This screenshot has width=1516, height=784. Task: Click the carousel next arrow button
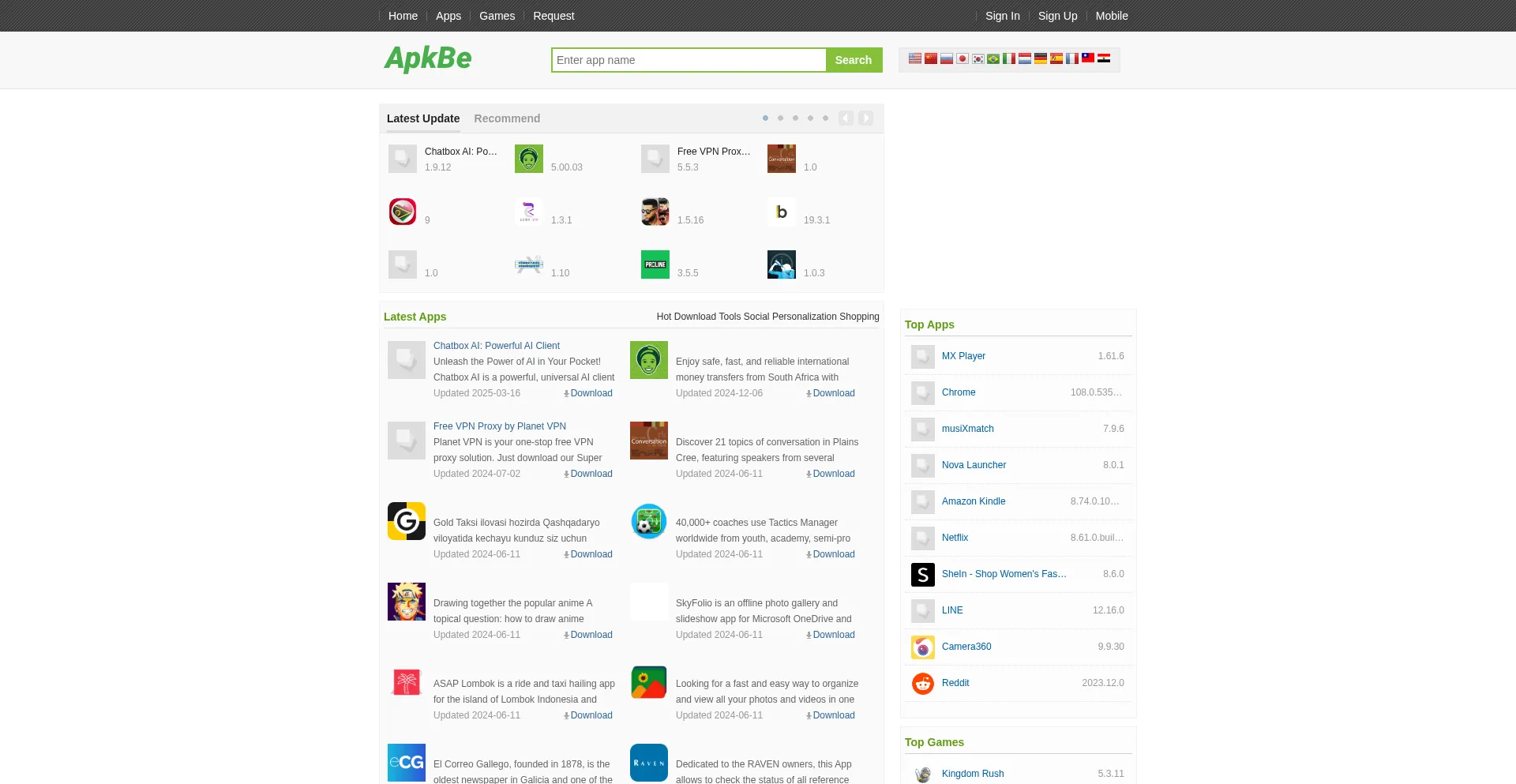click(x=865, y=118)
